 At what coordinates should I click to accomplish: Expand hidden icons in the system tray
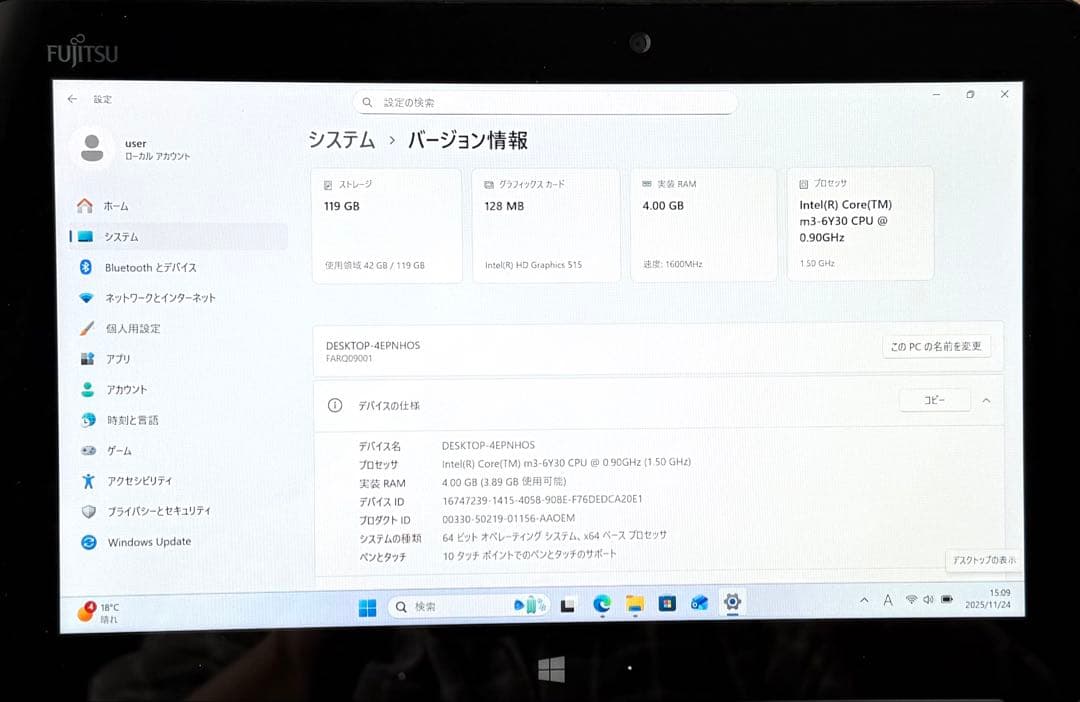point(864,599)
